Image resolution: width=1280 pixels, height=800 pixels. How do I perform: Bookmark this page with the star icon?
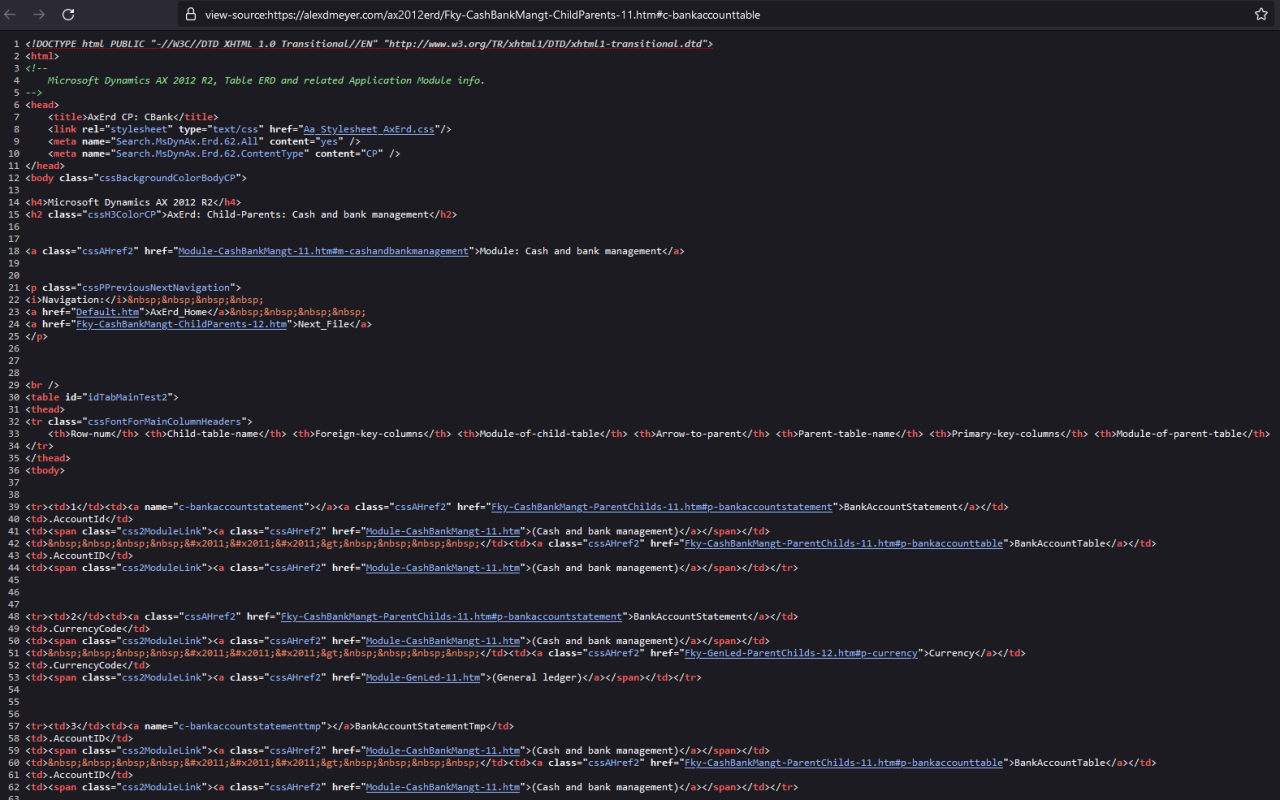1261,15
